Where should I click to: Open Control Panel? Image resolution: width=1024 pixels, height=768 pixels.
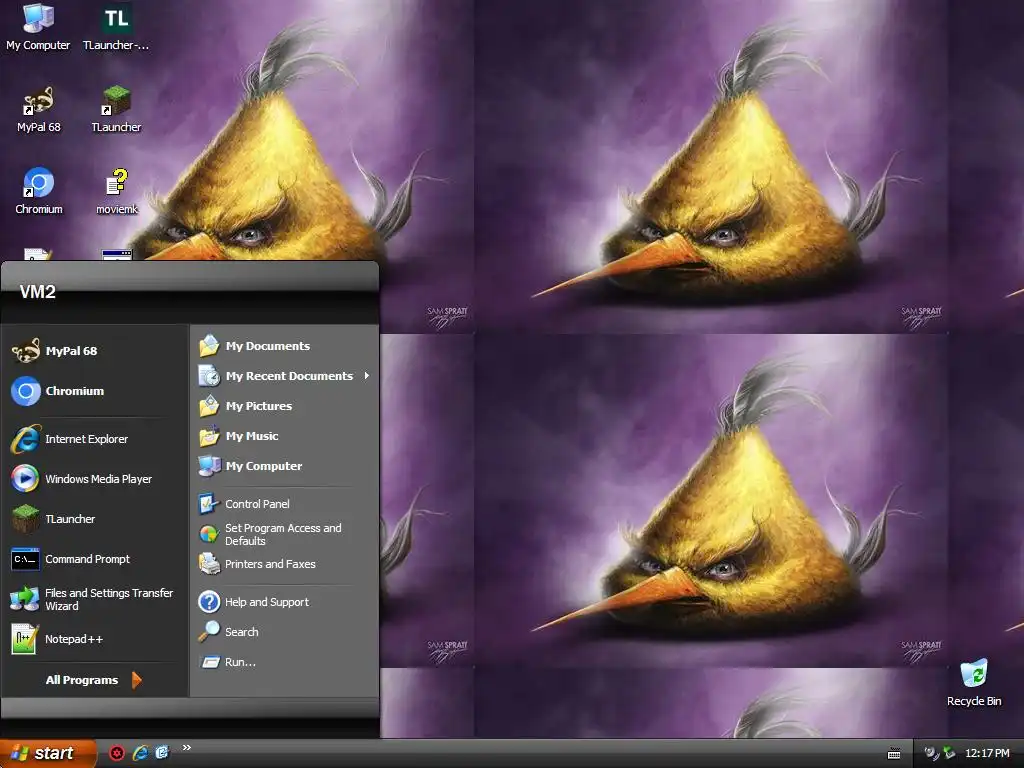pyautogui.click(x=285, y=504)
